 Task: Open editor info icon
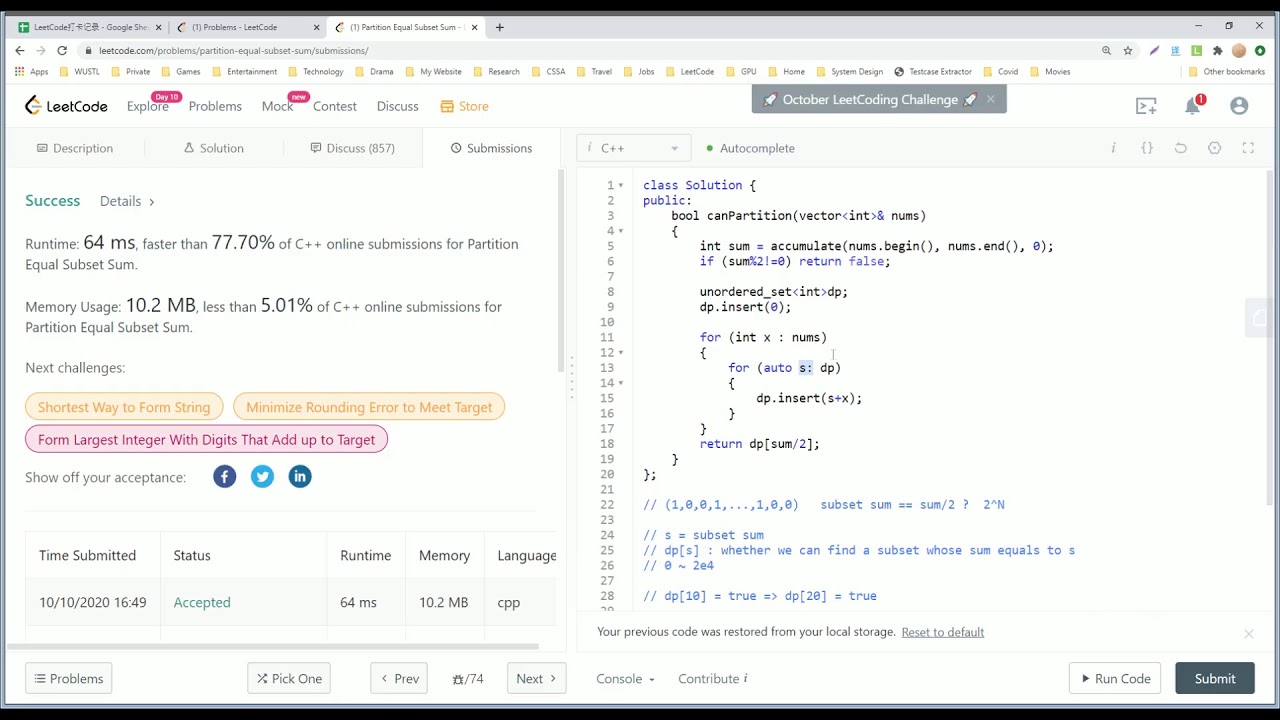pos(1113,148)
